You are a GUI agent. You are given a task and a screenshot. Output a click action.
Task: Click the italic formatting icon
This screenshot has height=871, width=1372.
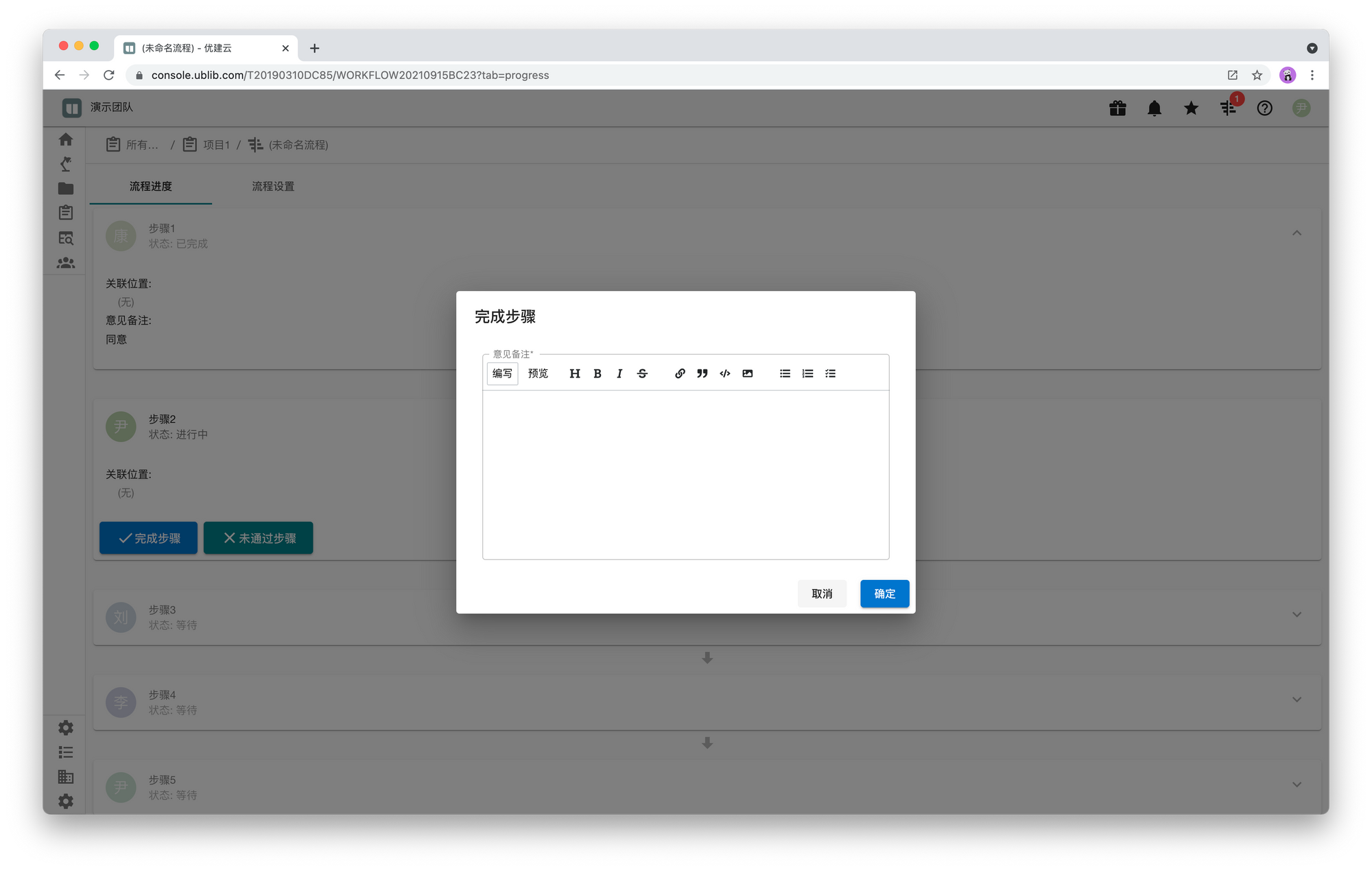619,373
